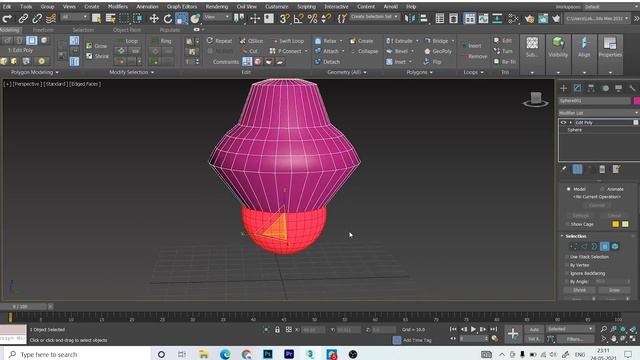Select the Model radio button
This screenshot has width=640, height=360.
tap(568, 189)
